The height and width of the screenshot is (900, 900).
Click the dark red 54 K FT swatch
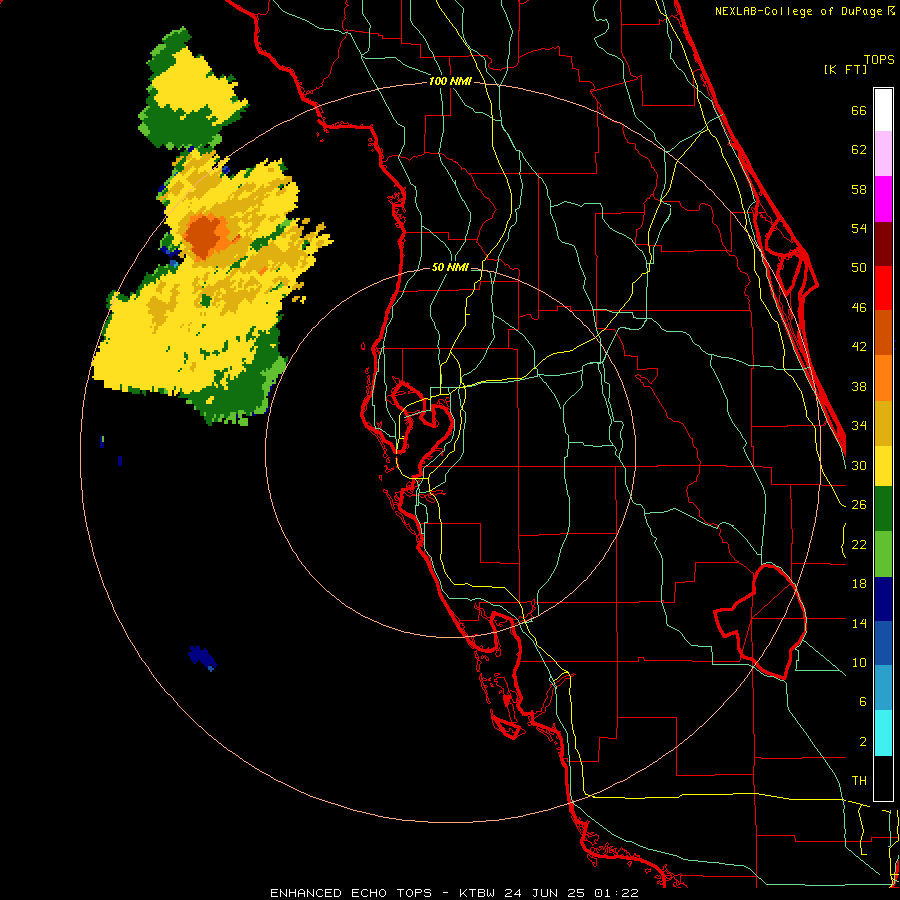[x=883, y=244]
